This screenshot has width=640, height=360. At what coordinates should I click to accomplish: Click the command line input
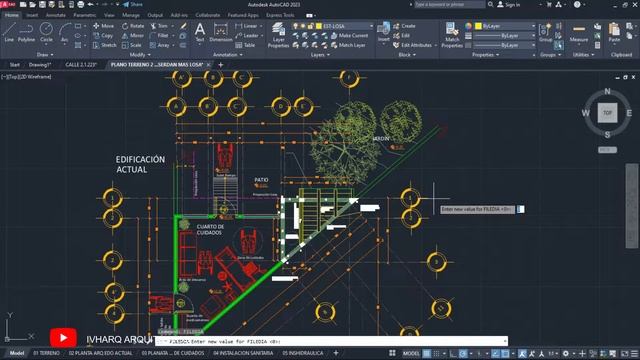pos(331,341)
